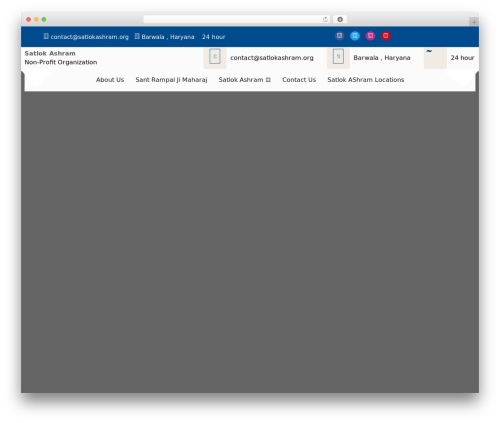500x423 pixels.
Task: Maximize the browser with green button
Action: pos(44,19)
